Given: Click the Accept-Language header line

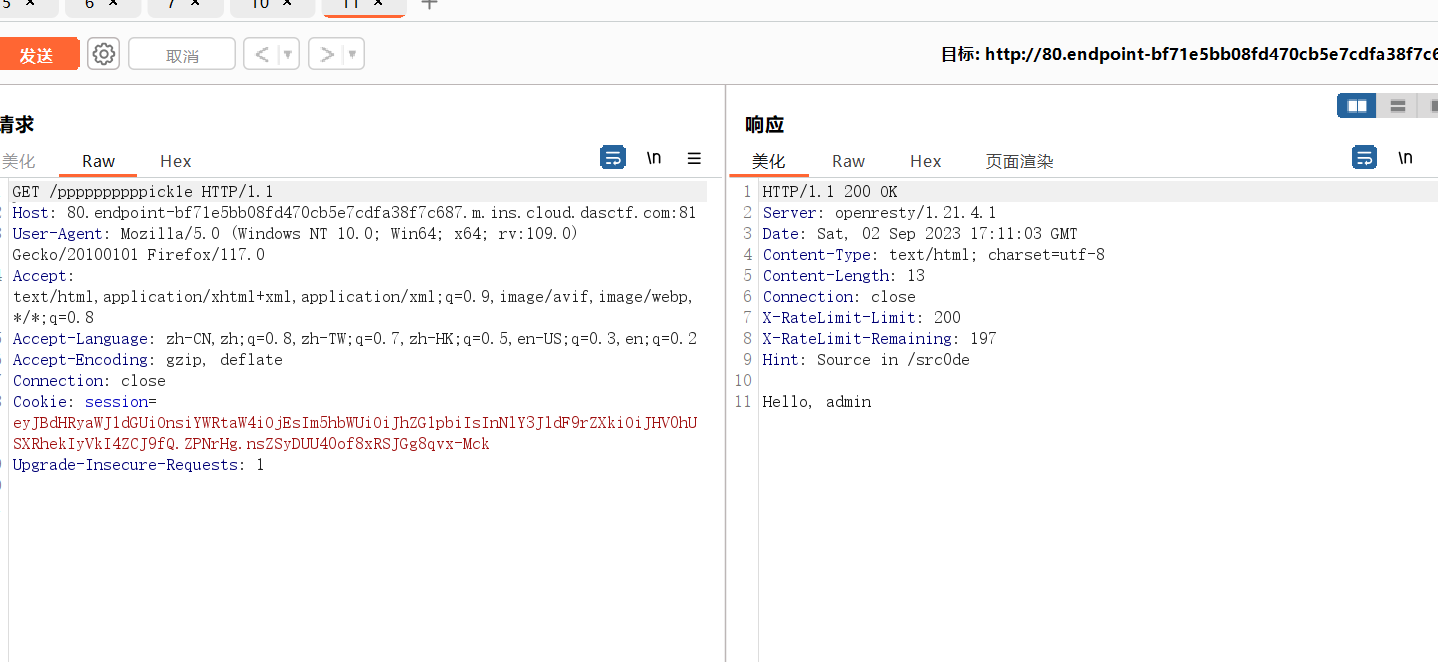Looking at the screenshot, I should pos(354,339).
